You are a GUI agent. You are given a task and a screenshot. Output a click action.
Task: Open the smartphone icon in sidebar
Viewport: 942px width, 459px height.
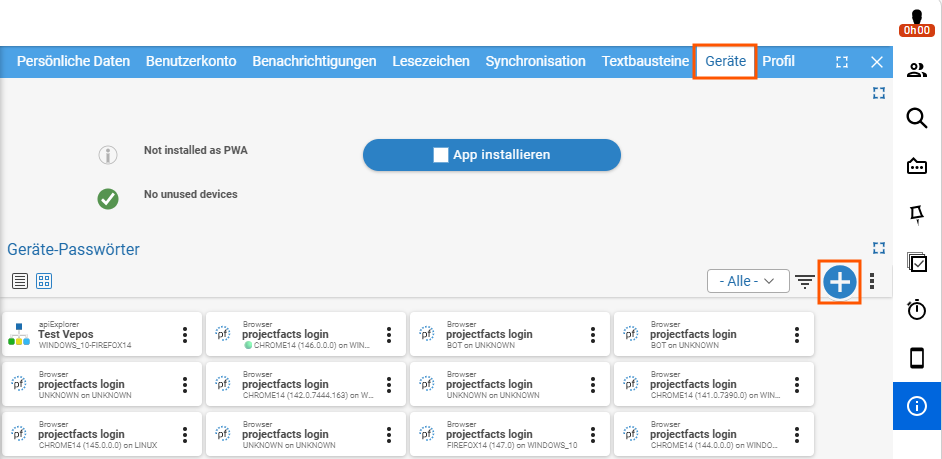[x=916, y=357]
